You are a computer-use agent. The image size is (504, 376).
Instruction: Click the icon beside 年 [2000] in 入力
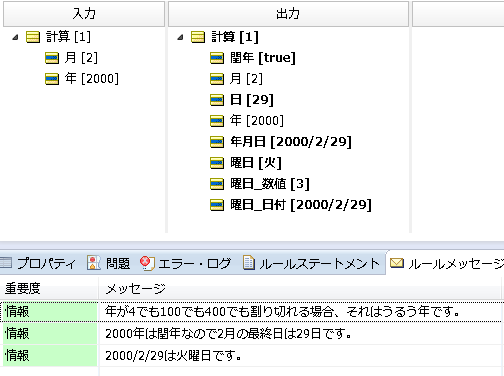click(52, 79)
